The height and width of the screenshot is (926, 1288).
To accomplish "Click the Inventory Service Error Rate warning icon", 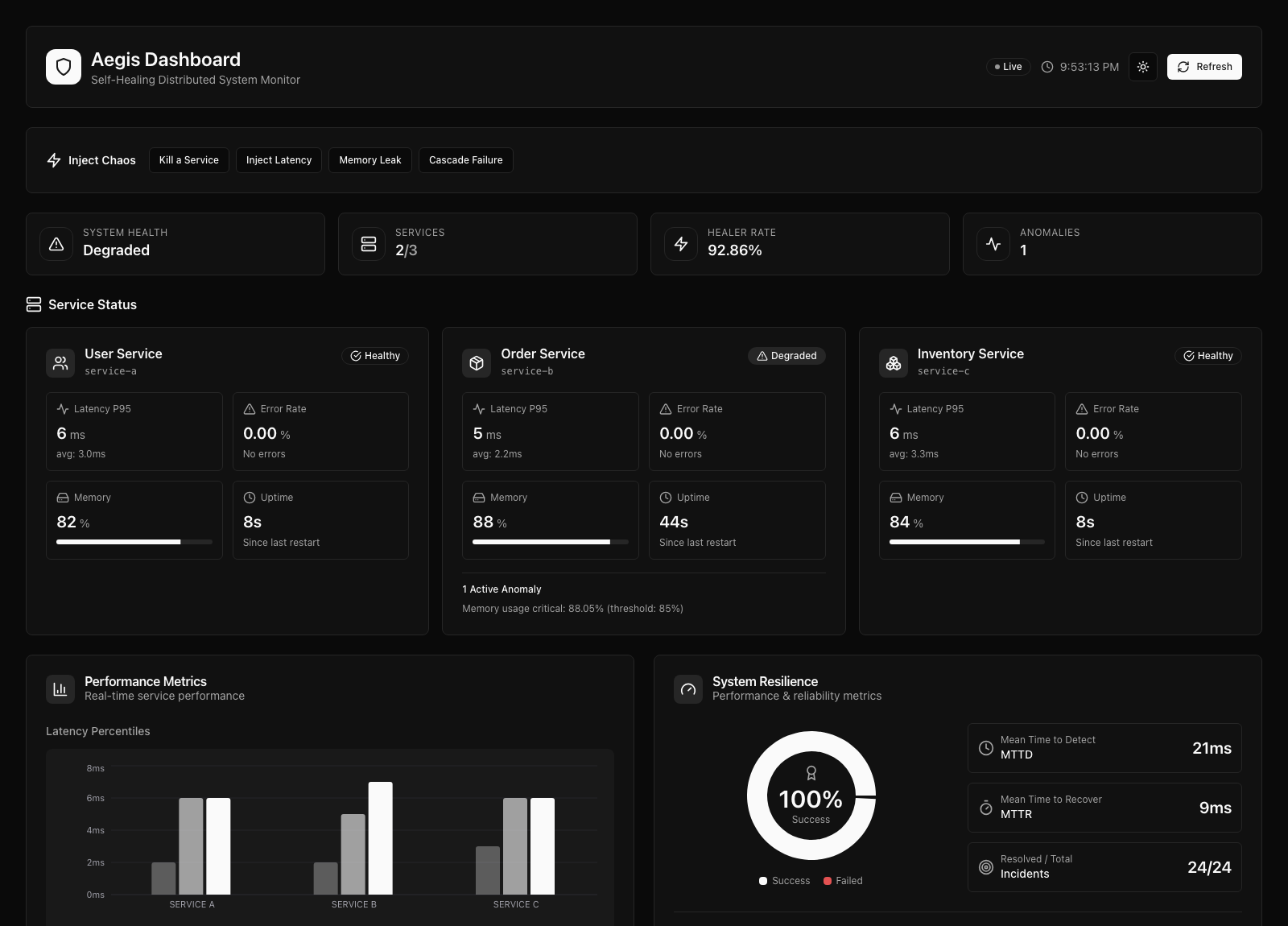I will (1082, 409).
